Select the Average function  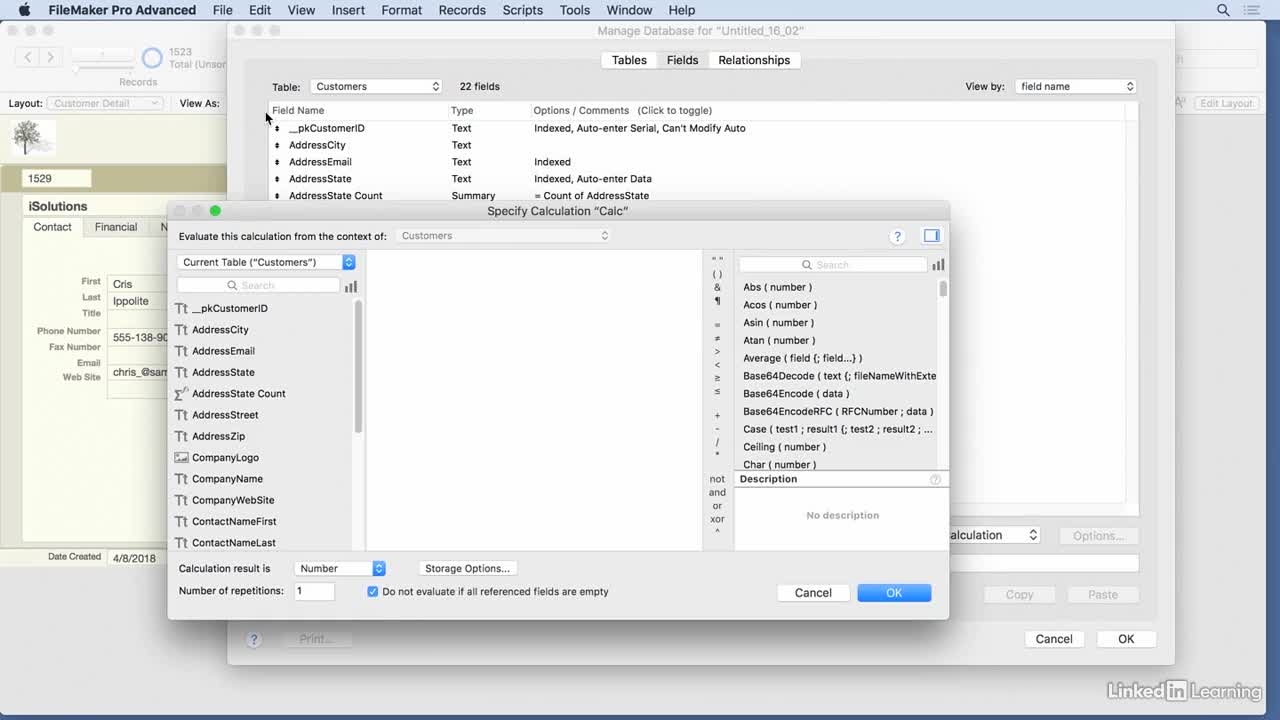[x=802, y=358]
